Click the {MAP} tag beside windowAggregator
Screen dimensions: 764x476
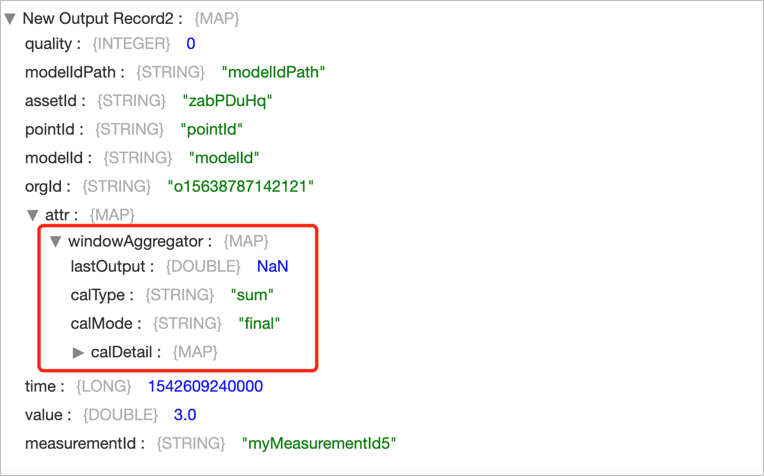point(246,241)
